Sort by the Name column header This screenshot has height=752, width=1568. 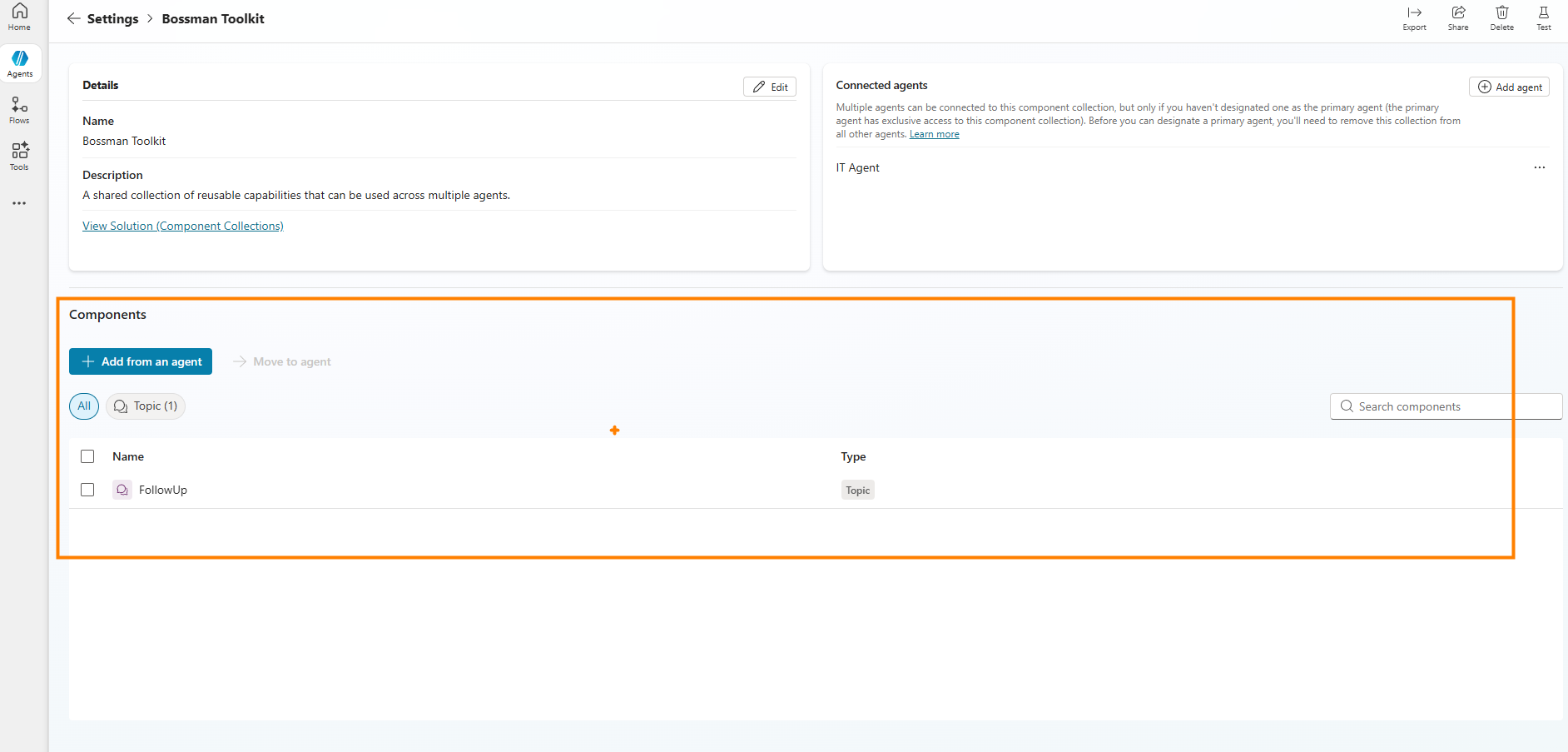coord(128,456)
